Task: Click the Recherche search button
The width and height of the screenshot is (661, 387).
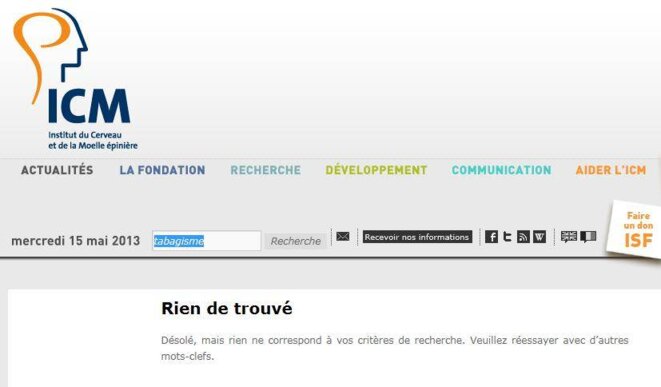Action: click(296, 241)
